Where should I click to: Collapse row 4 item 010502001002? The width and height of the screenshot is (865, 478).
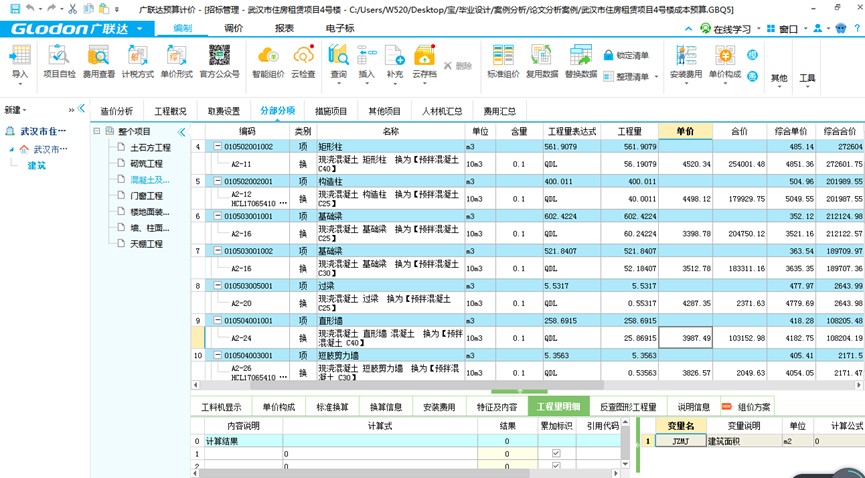(x=218, y=147)
